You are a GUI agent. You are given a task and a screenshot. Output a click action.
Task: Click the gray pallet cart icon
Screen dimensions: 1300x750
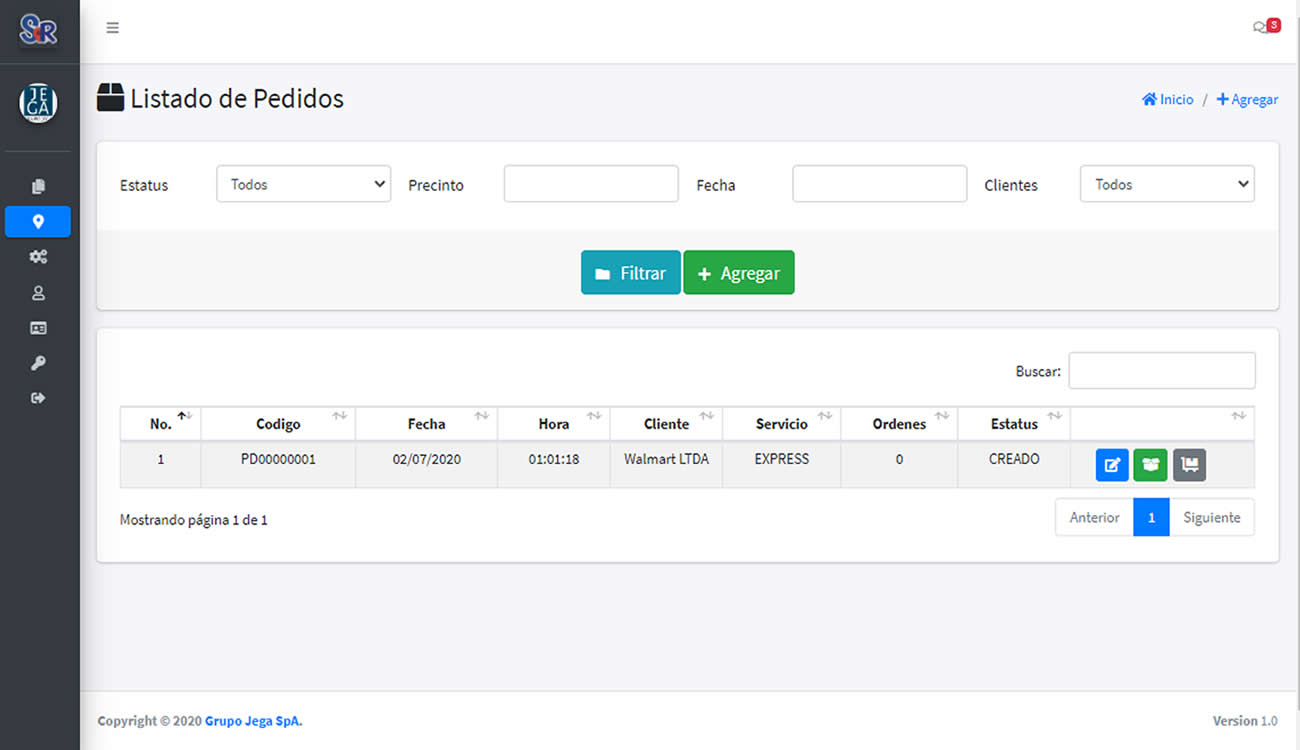[1189, 465]
